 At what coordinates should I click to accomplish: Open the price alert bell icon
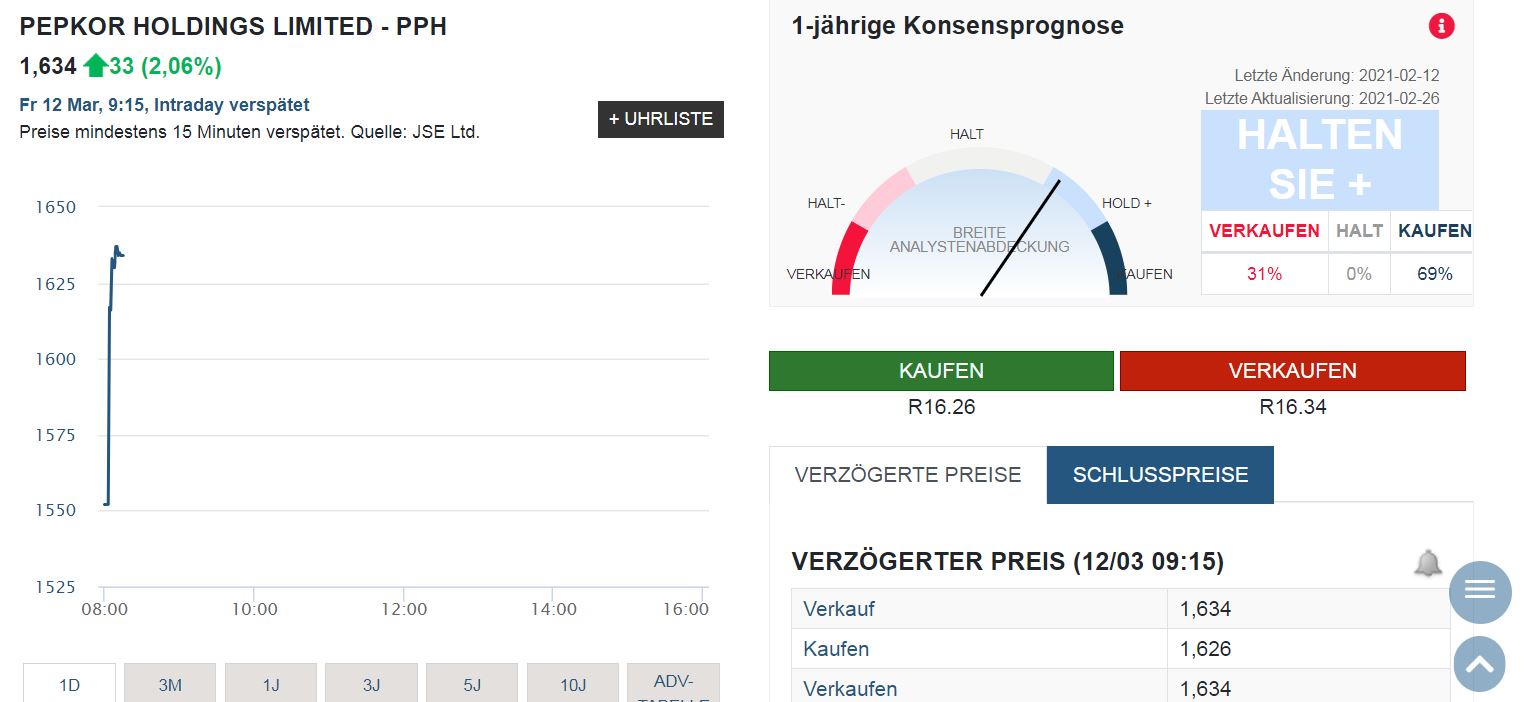point(1429,563)
